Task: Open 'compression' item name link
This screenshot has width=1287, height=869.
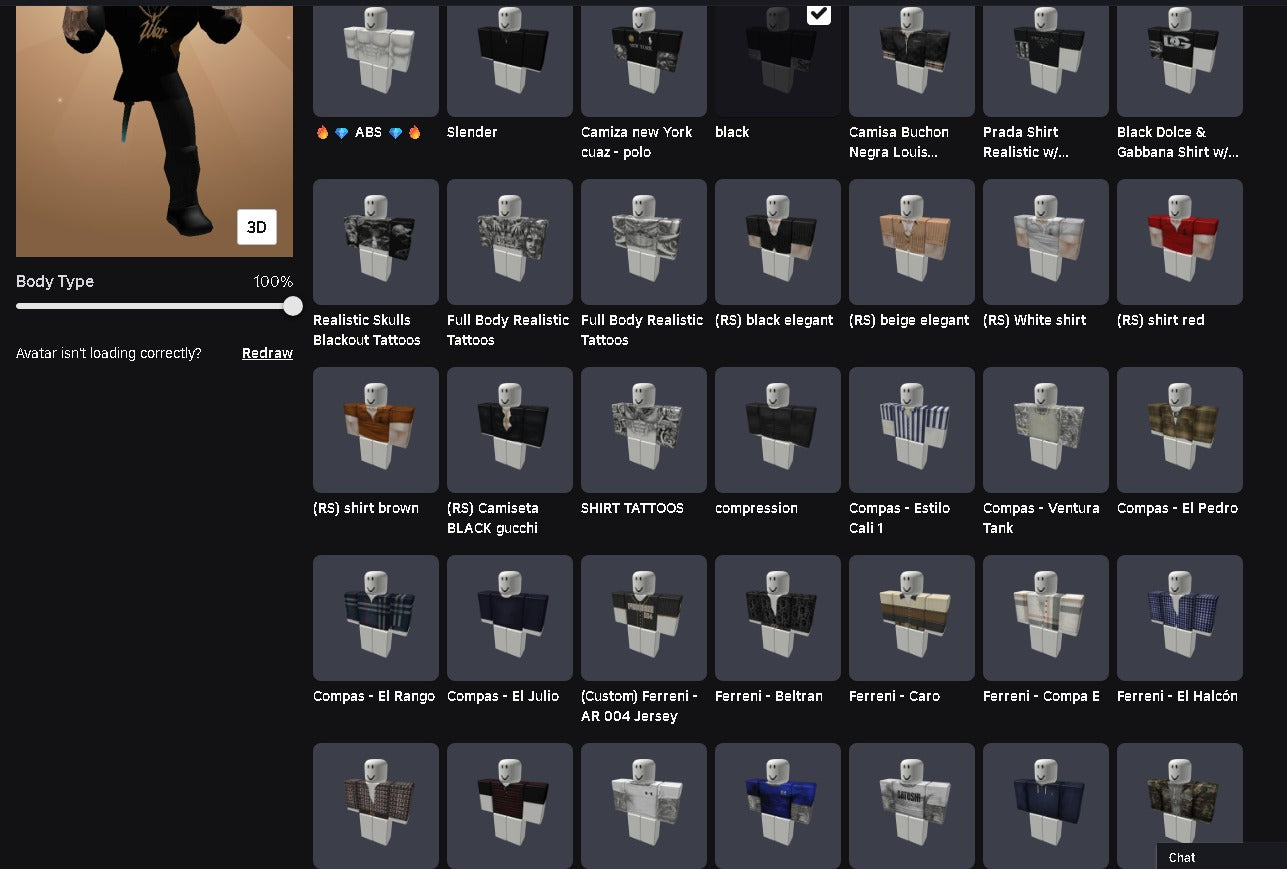Action: pyautogui.click(x=756, y=508)
